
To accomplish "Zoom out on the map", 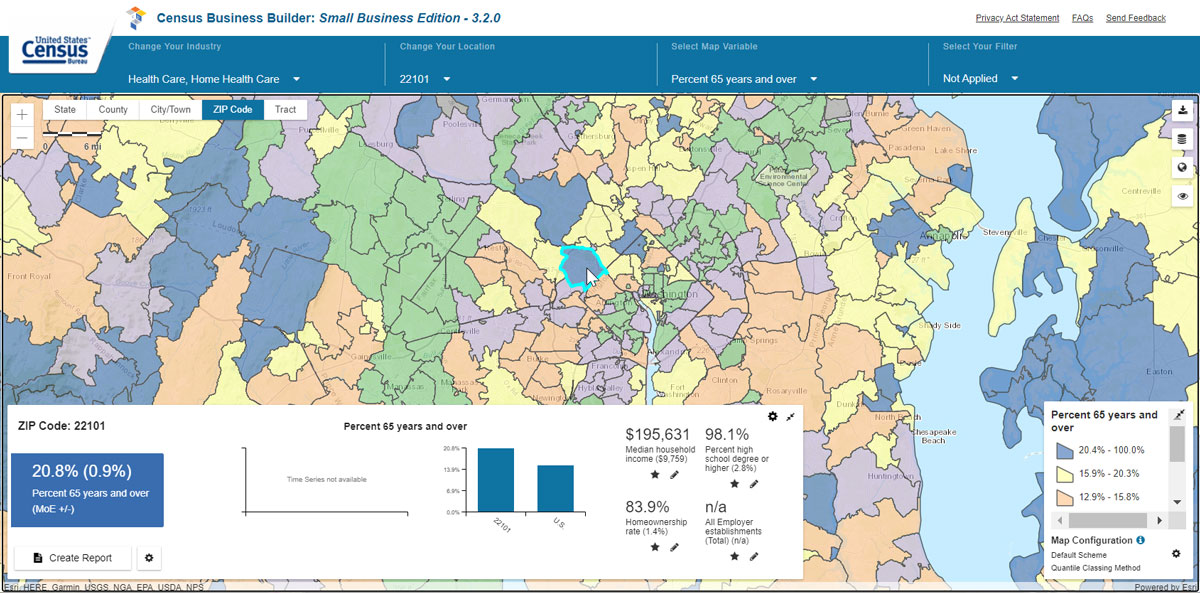I will (22, 137).
